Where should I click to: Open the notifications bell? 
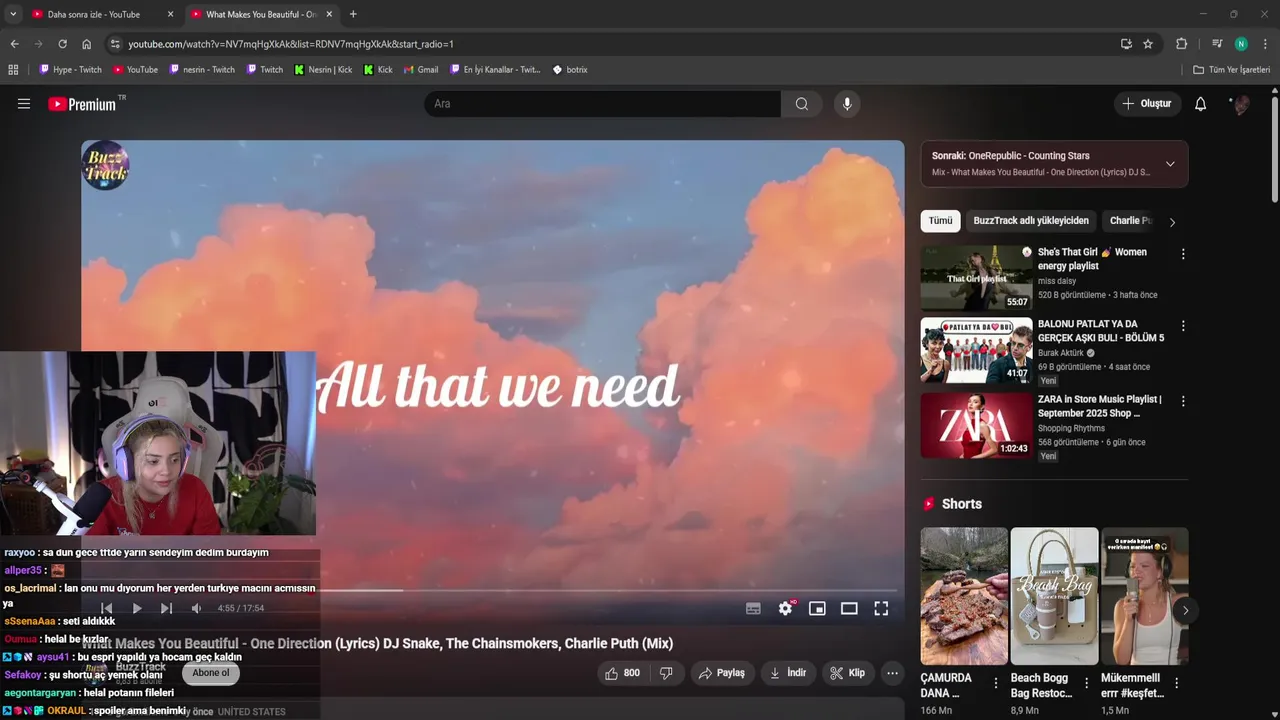pos(1201,104)
